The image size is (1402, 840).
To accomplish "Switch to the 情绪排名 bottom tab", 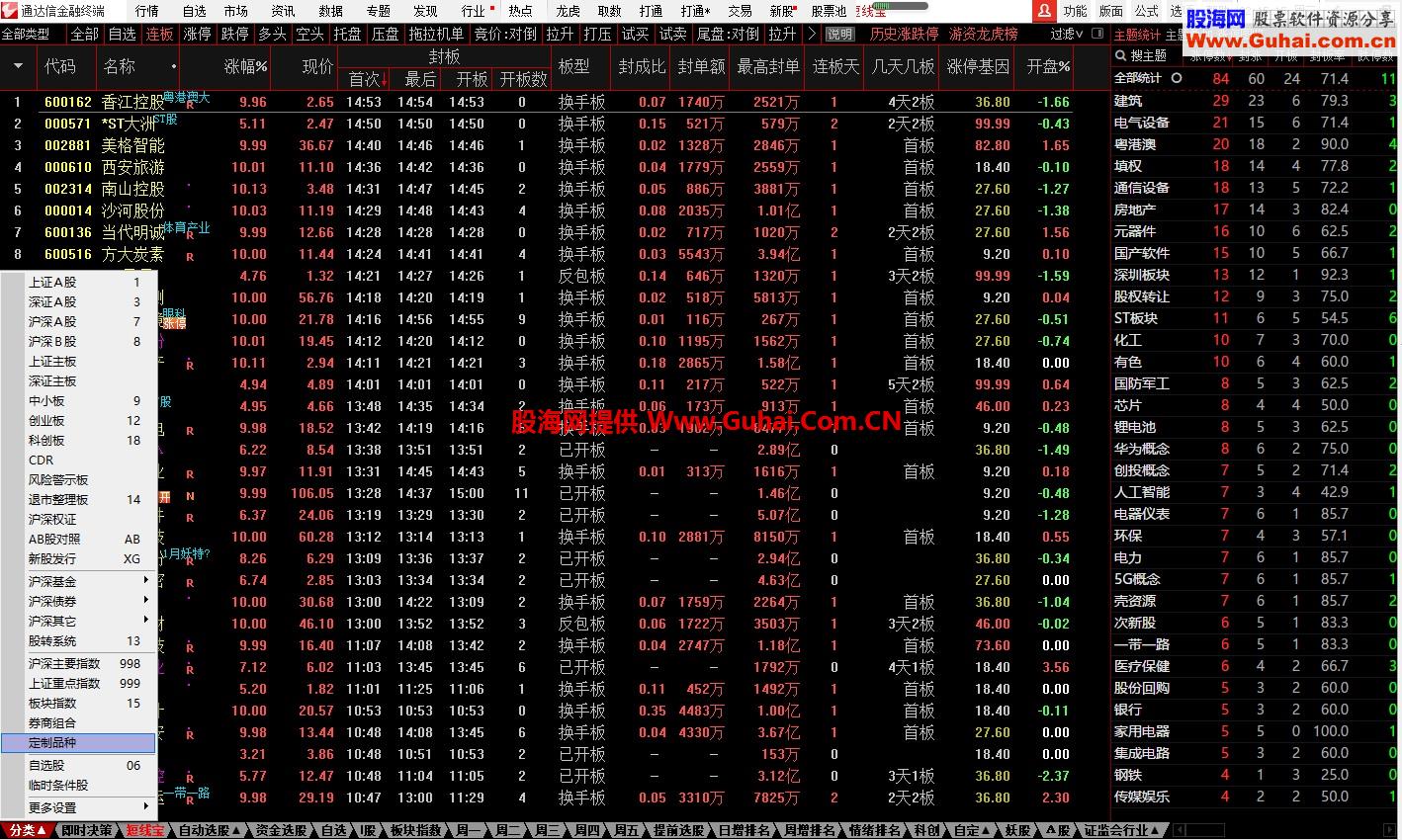I will (x=875, y=830).
